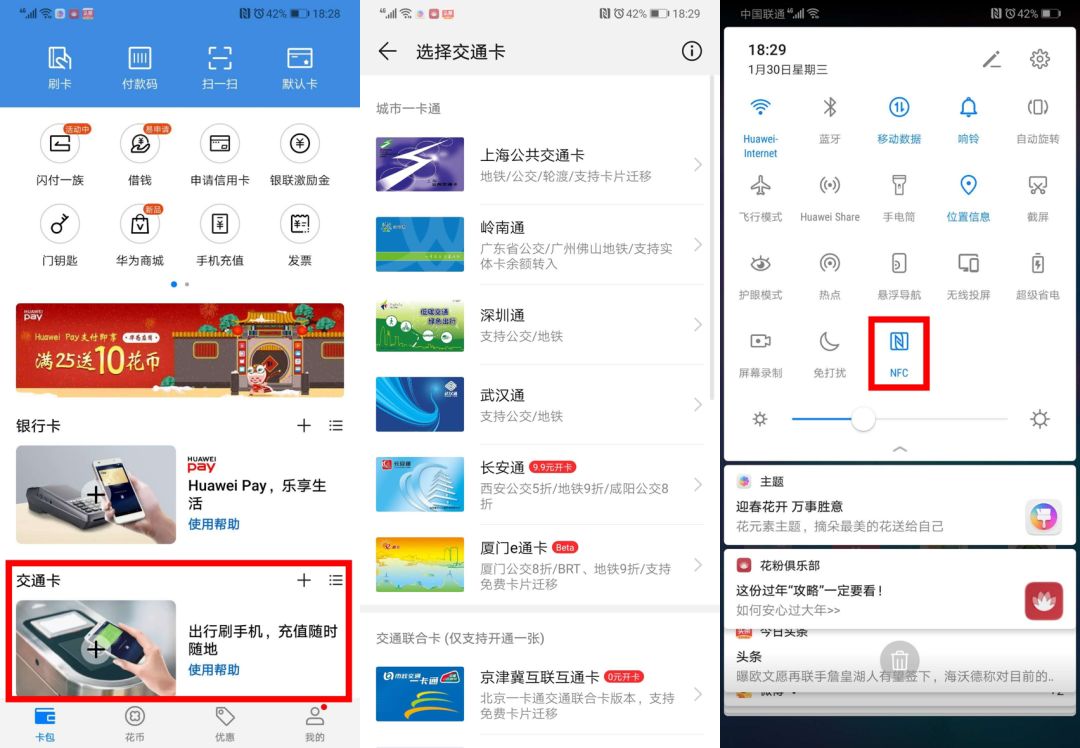Image resolution: width=1080 pixels, height=748 pixels.
Task: Toggle 响铃 ringer mode
Action: click(968, 107)
